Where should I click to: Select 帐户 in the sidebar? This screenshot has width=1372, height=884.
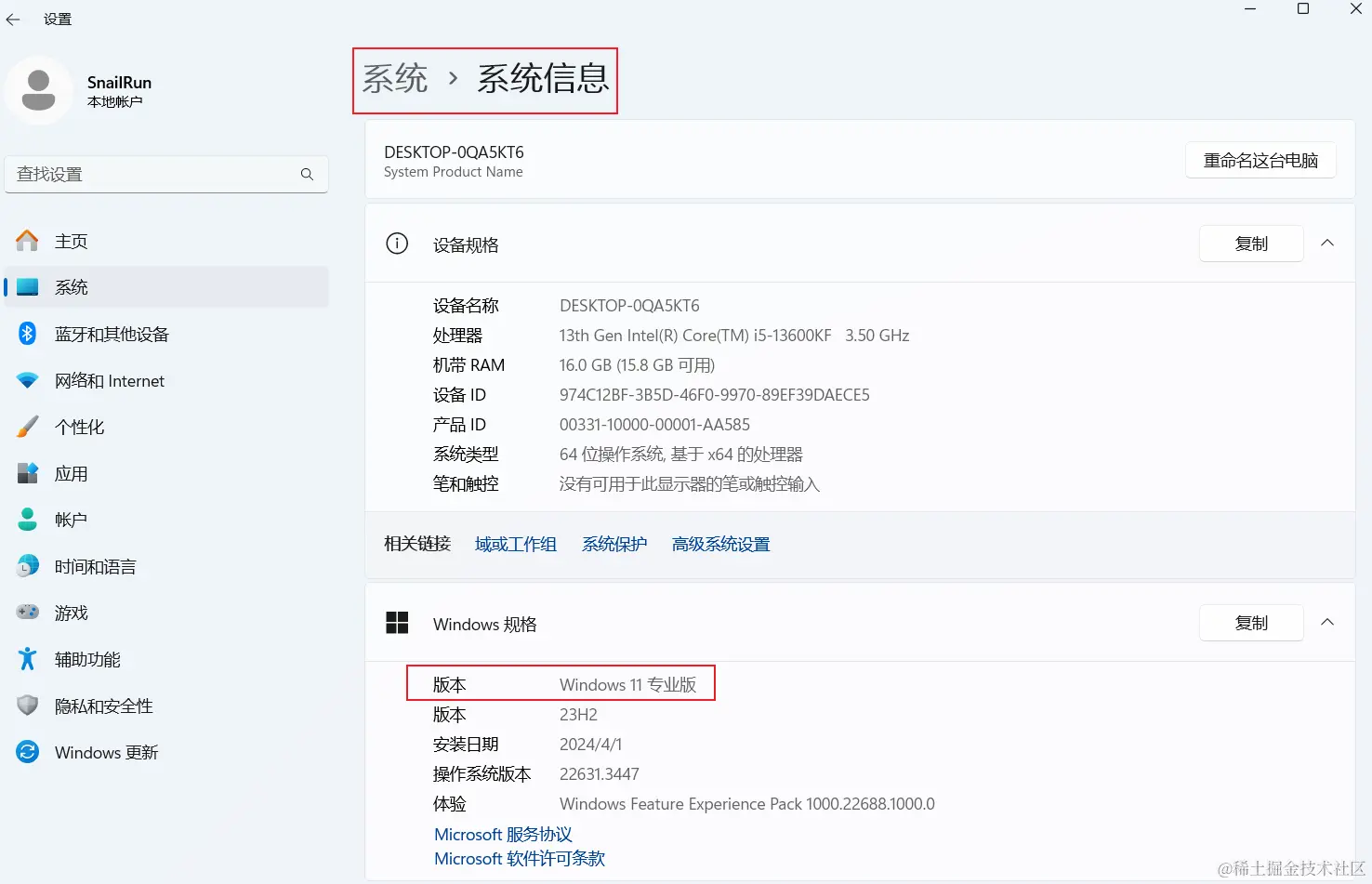point(167,520)
